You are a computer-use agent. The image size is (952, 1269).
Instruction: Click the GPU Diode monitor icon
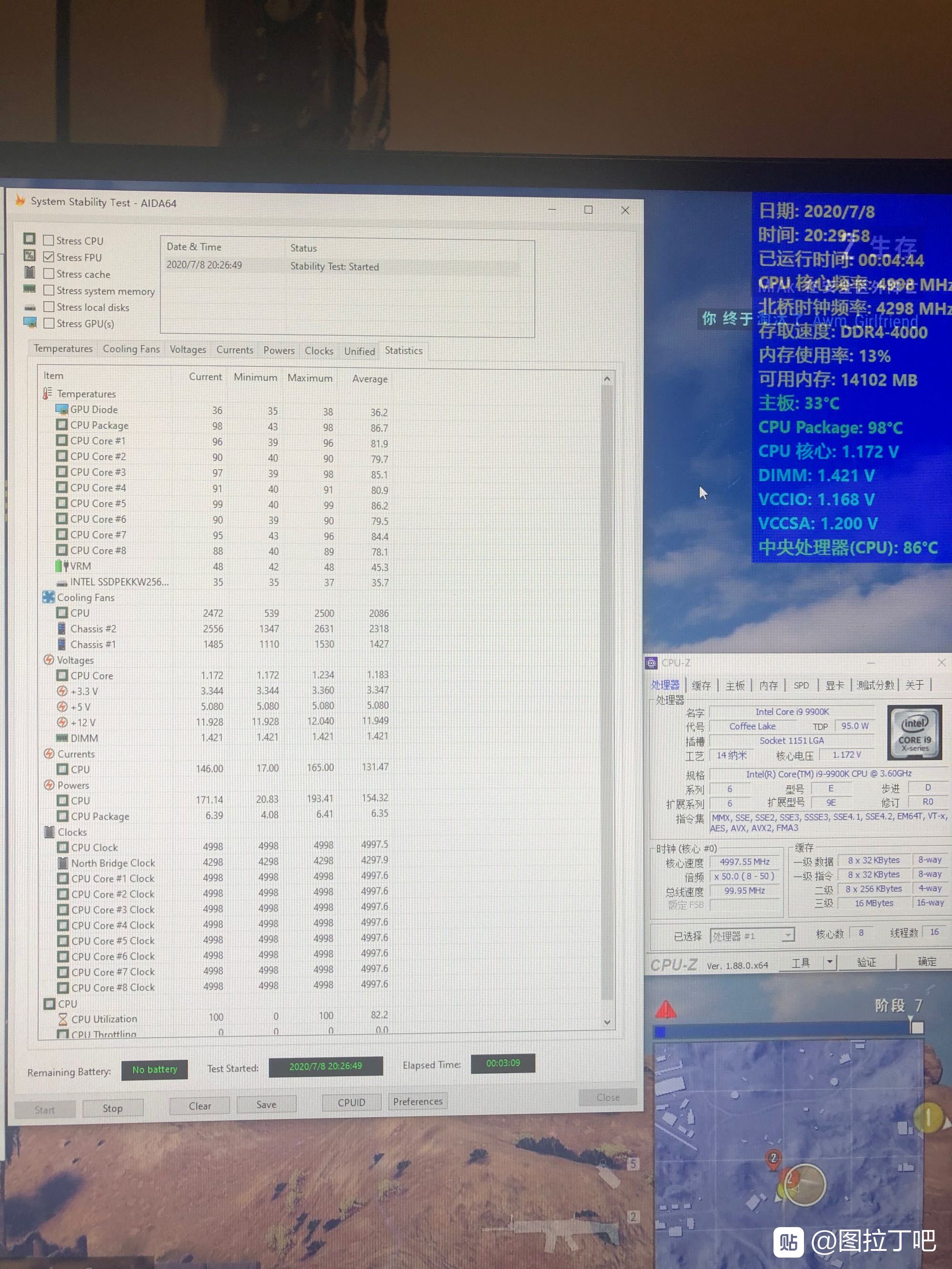coord(61,409)
